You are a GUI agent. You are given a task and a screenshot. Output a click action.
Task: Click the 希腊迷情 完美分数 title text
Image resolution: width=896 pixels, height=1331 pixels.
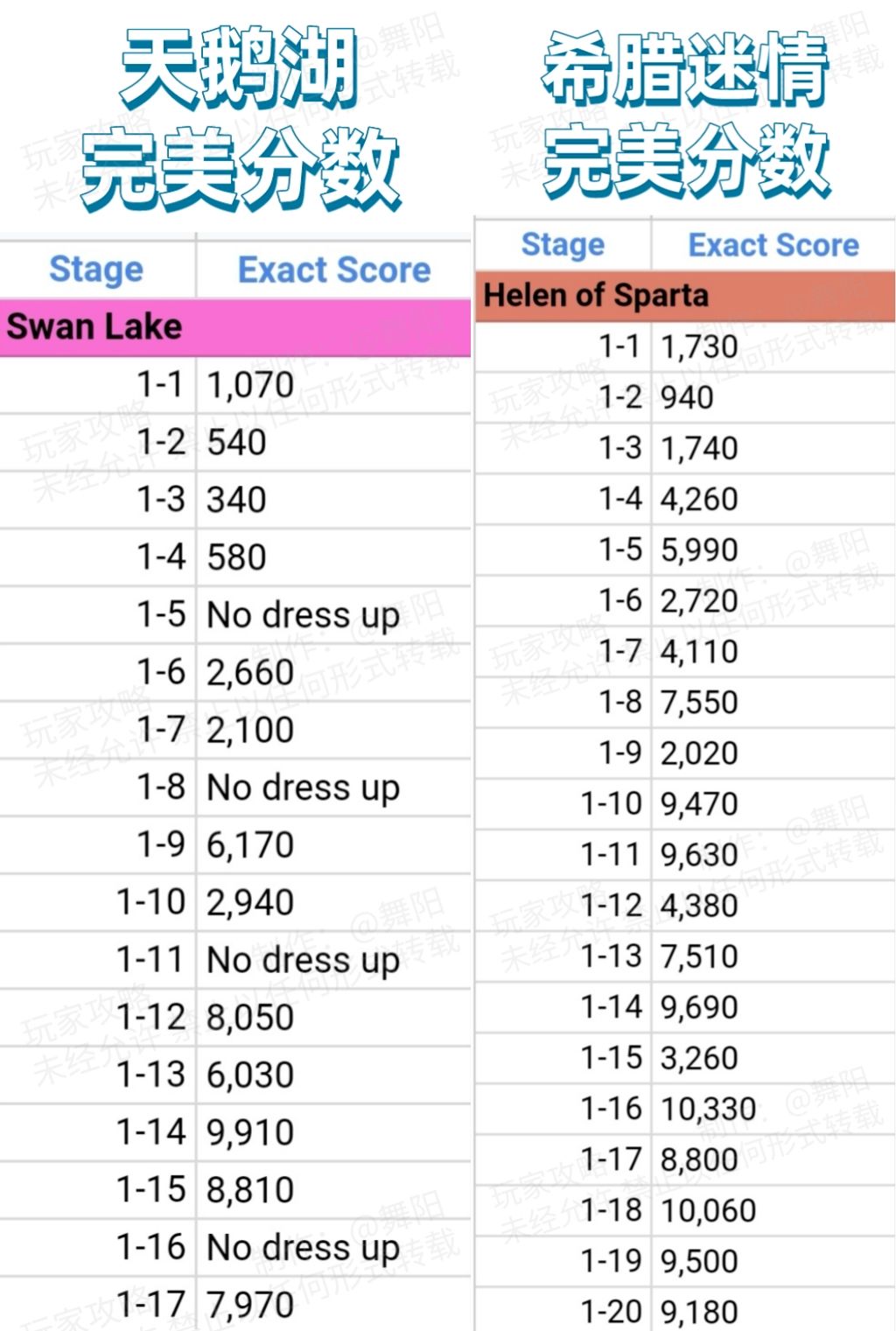(685, 112)
